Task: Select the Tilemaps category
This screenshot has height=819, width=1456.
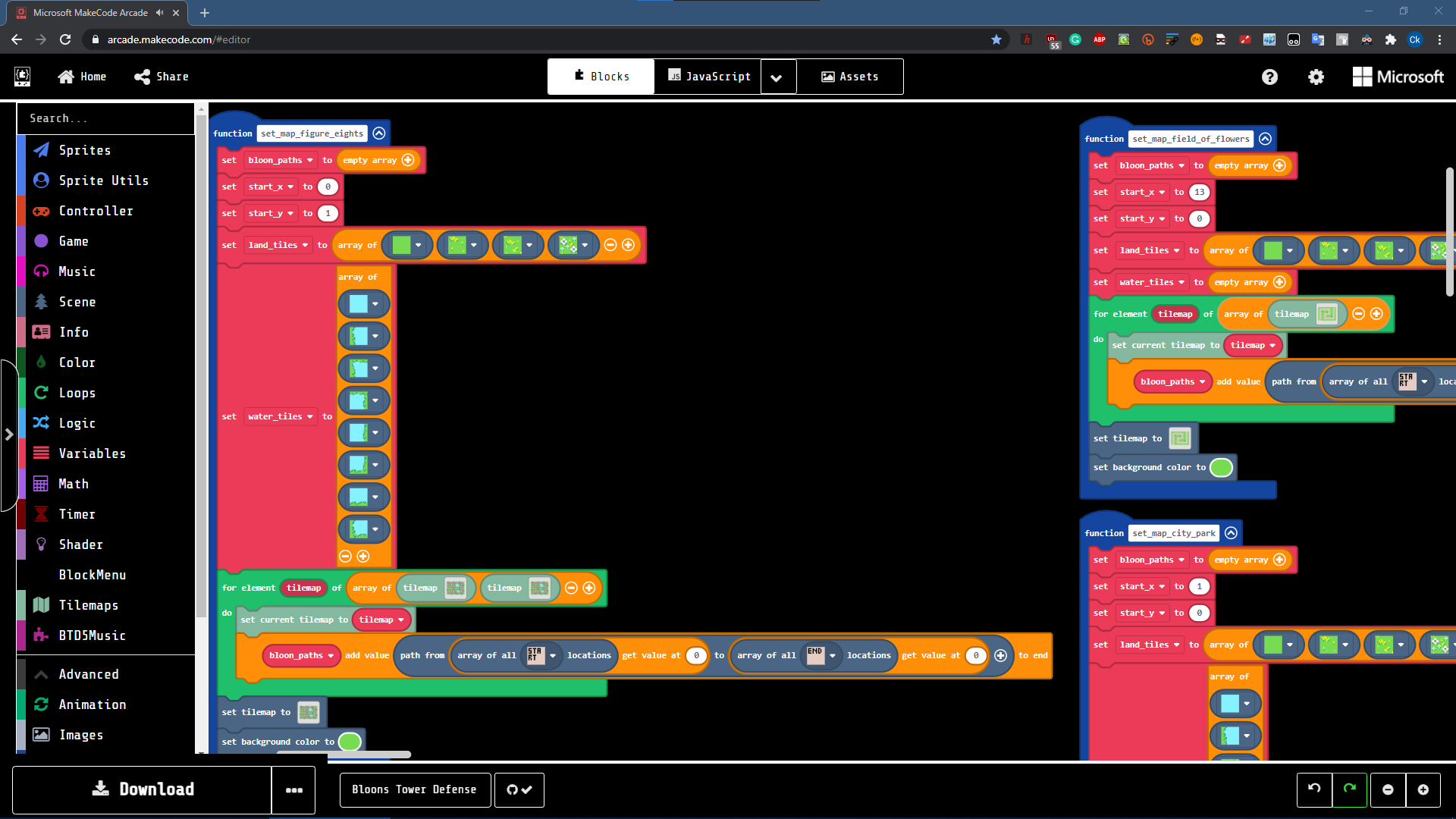Action: (89, 604)
